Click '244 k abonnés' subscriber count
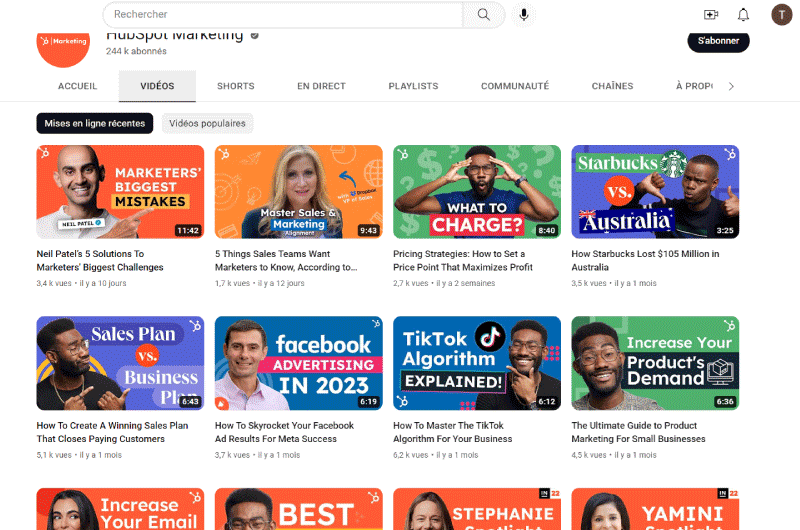 coord(136,51)
